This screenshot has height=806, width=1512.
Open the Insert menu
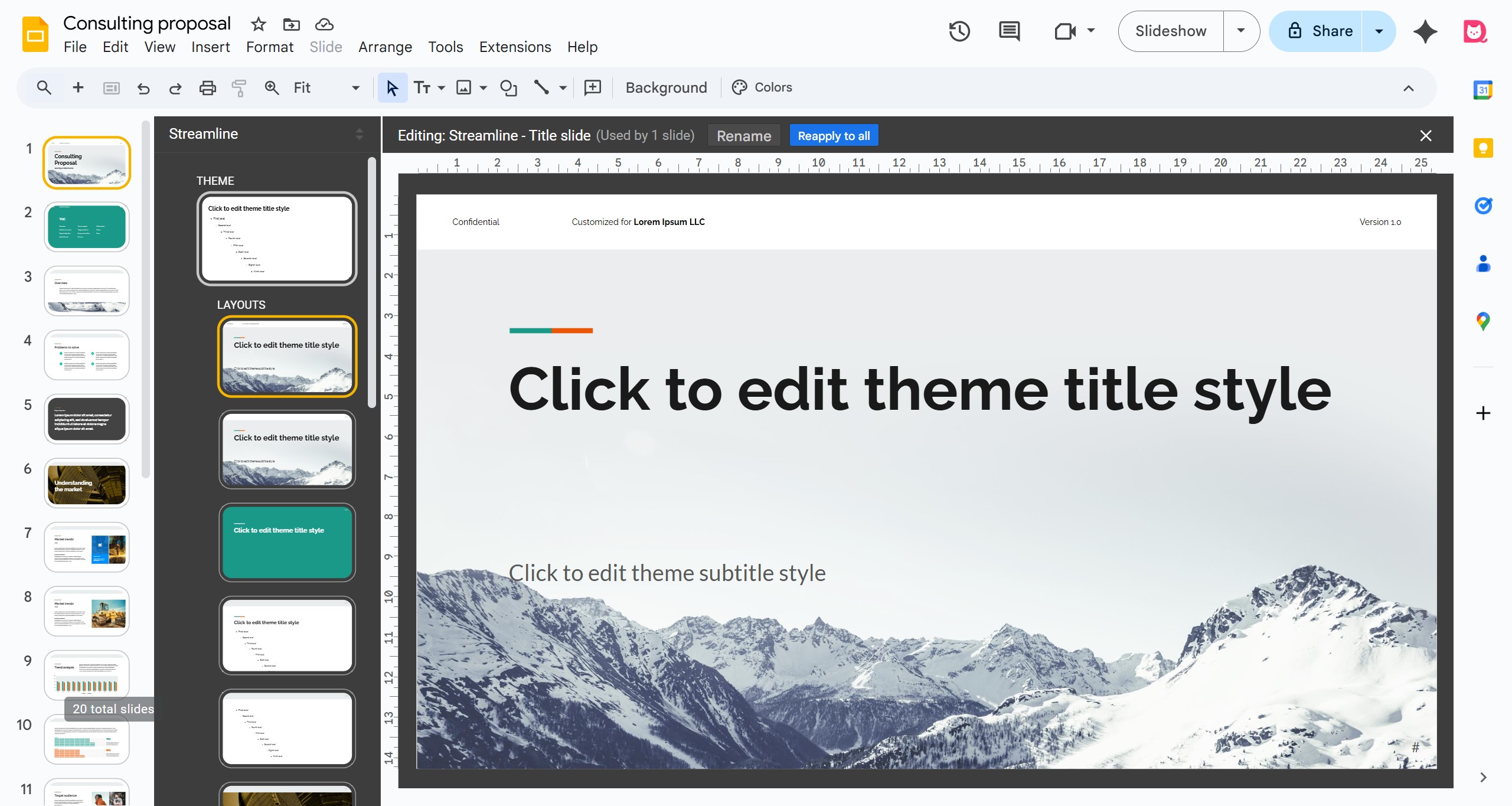(x=210, y=47)
